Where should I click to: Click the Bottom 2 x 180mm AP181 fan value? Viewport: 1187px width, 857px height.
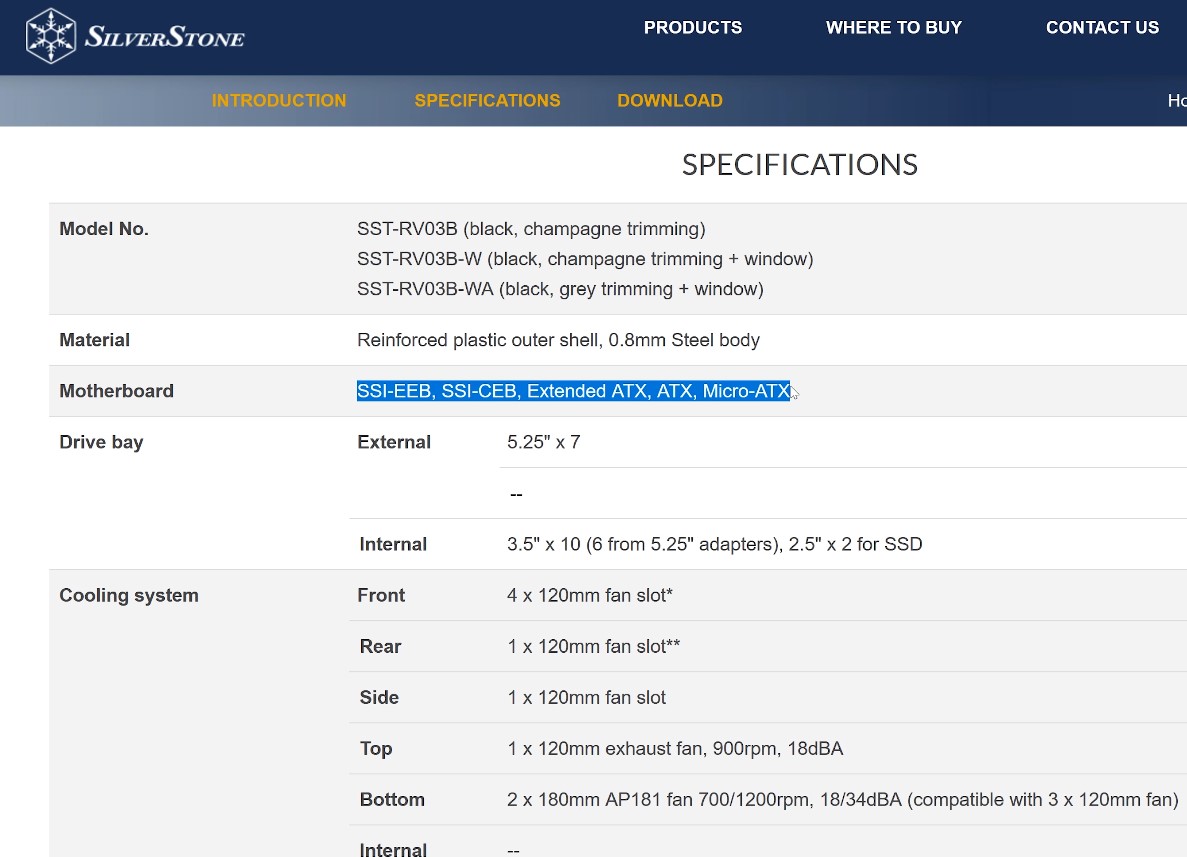coord(842,799)
